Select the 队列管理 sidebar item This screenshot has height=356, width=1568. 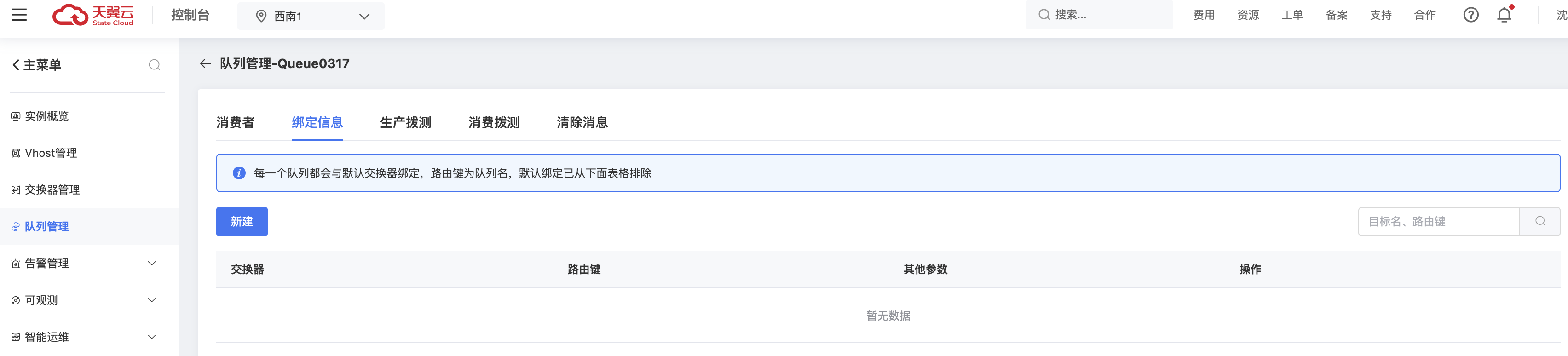click(x=47, y=226)
